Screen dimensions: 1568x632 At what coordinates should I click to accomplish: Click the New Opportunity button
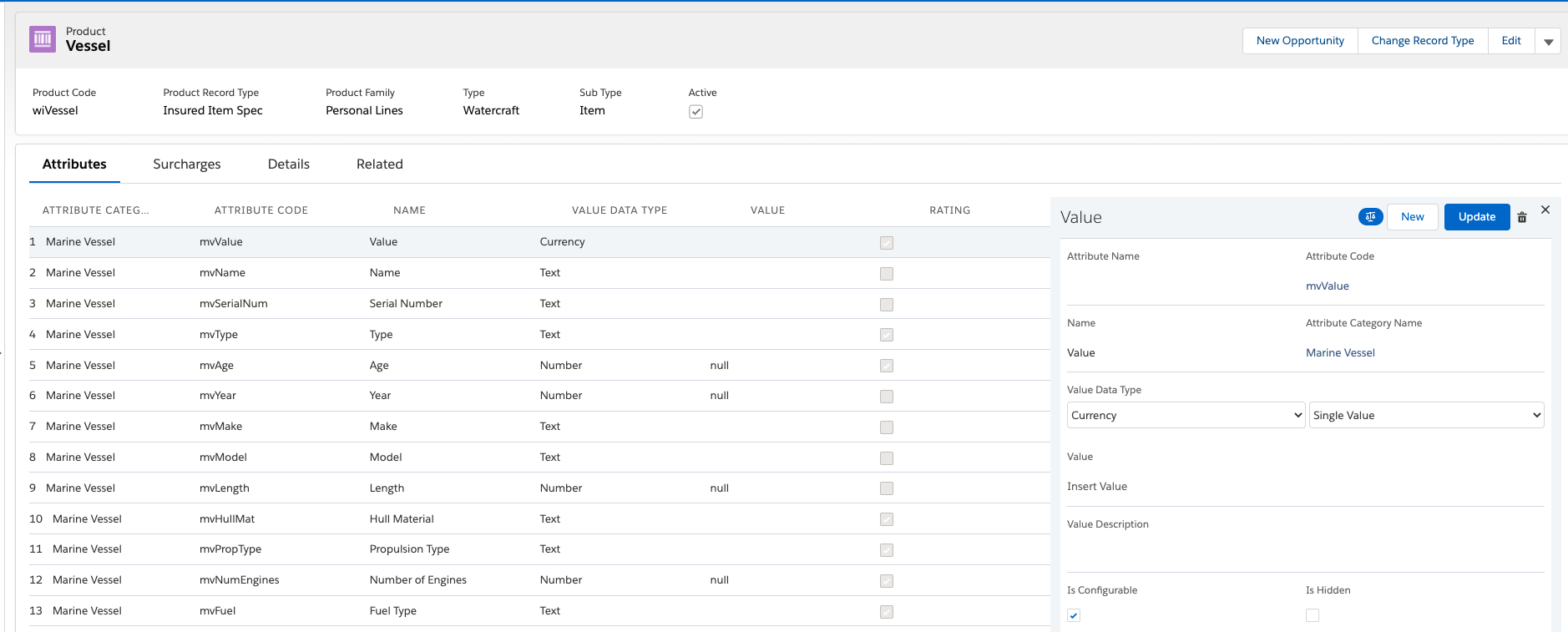click(1300, 41)
